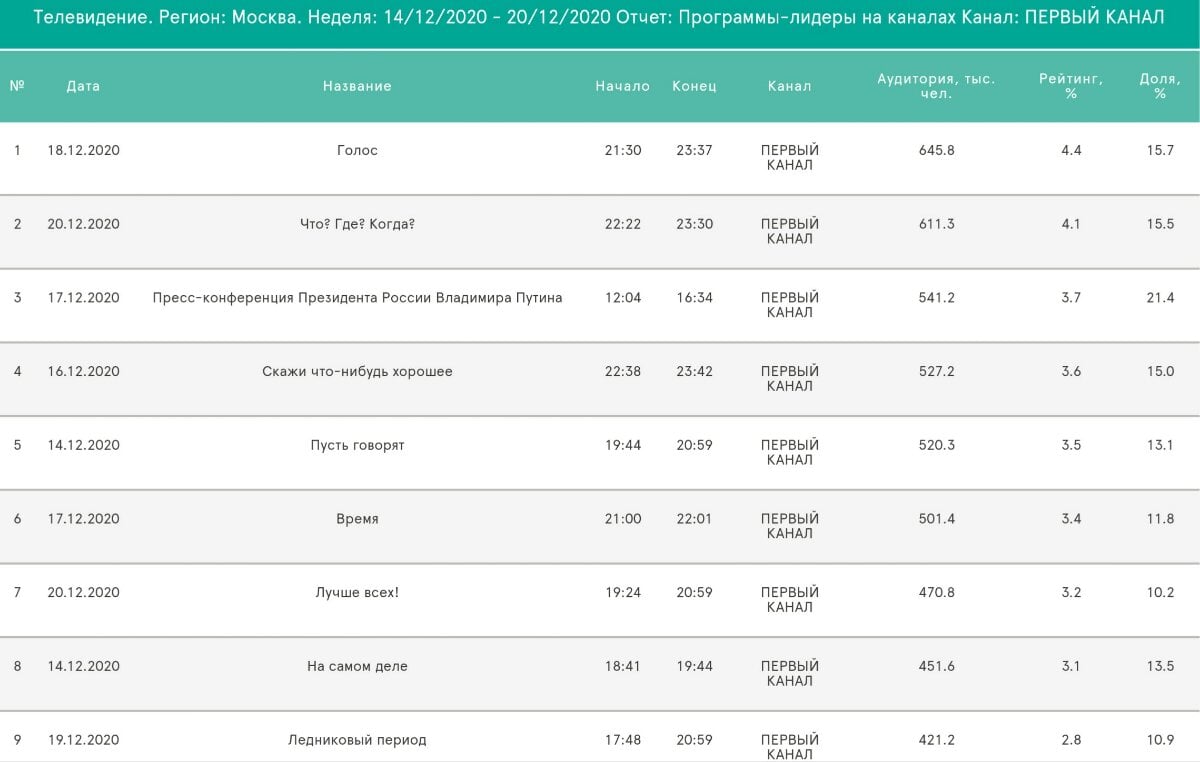Click the rating value 3.6
1200x762 pixels.
[1071, 372]
